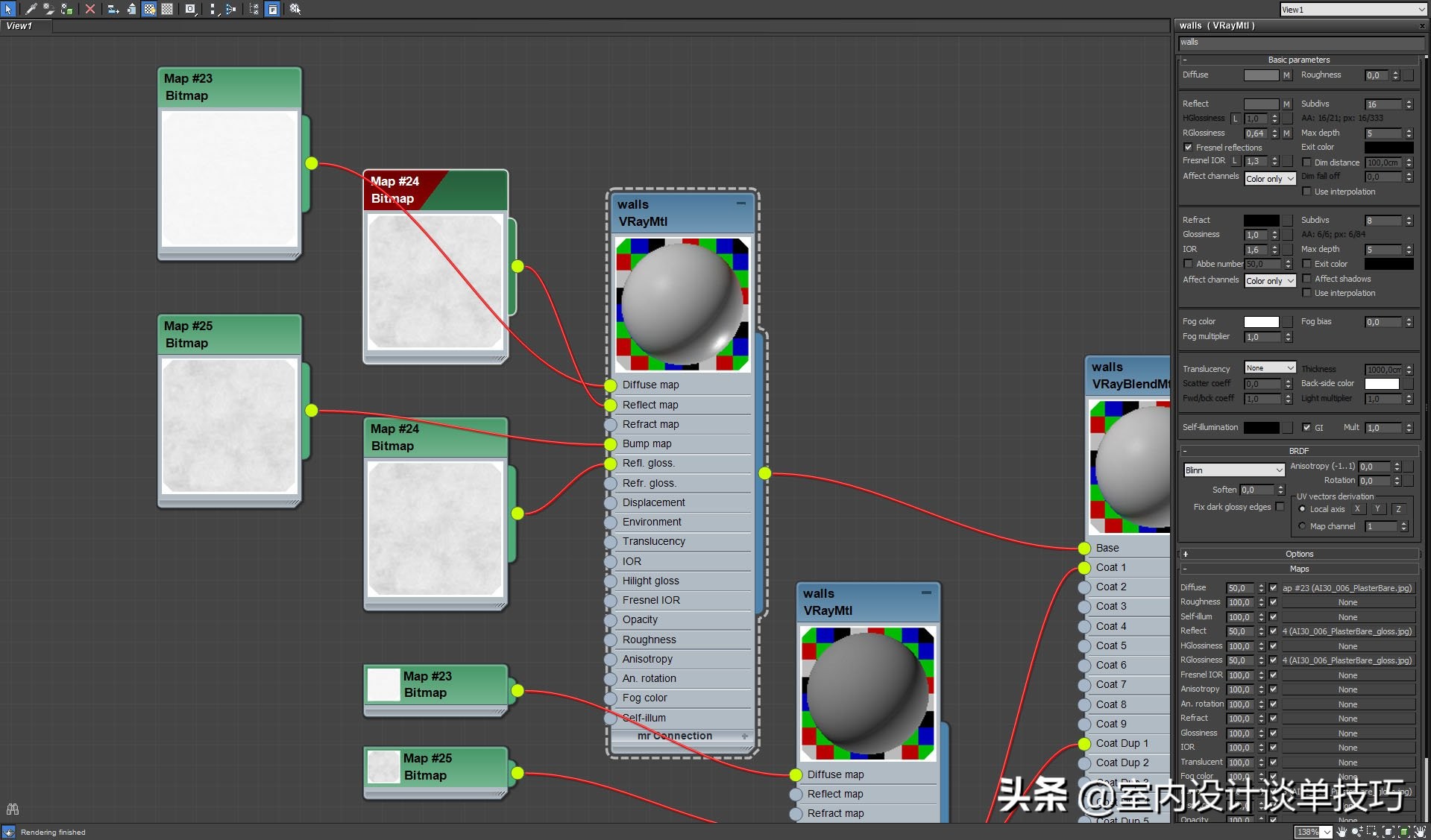Switch to the View1 tab

tap(19, 25)
